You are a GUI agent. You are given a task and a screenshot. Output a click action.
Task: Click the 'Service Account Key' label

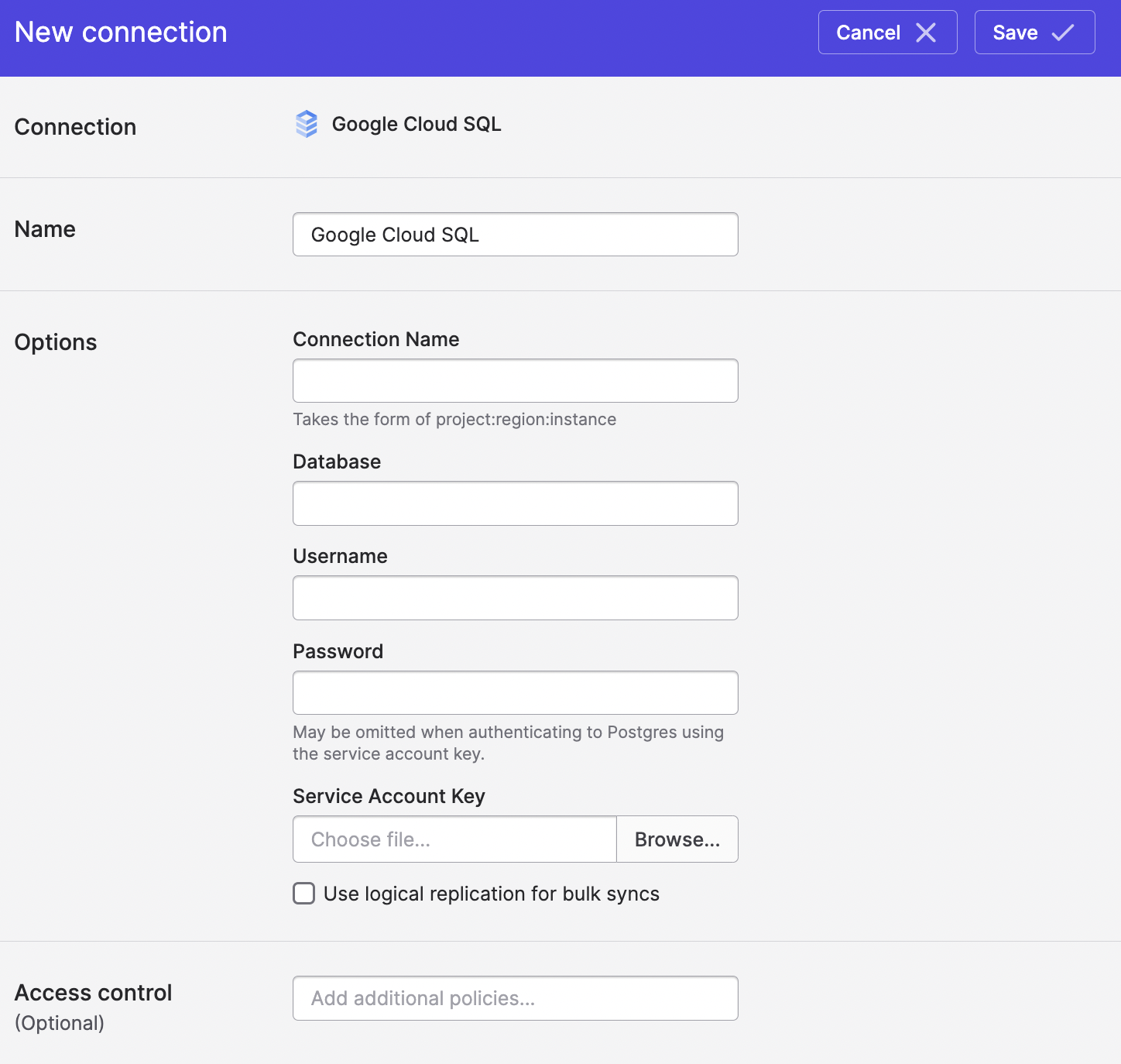(x=389, y=796)
